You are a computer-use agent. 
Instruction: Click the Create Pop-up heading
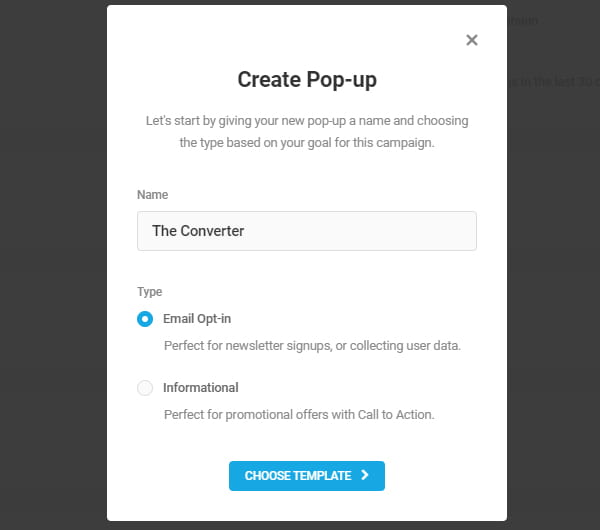[307, 80]
